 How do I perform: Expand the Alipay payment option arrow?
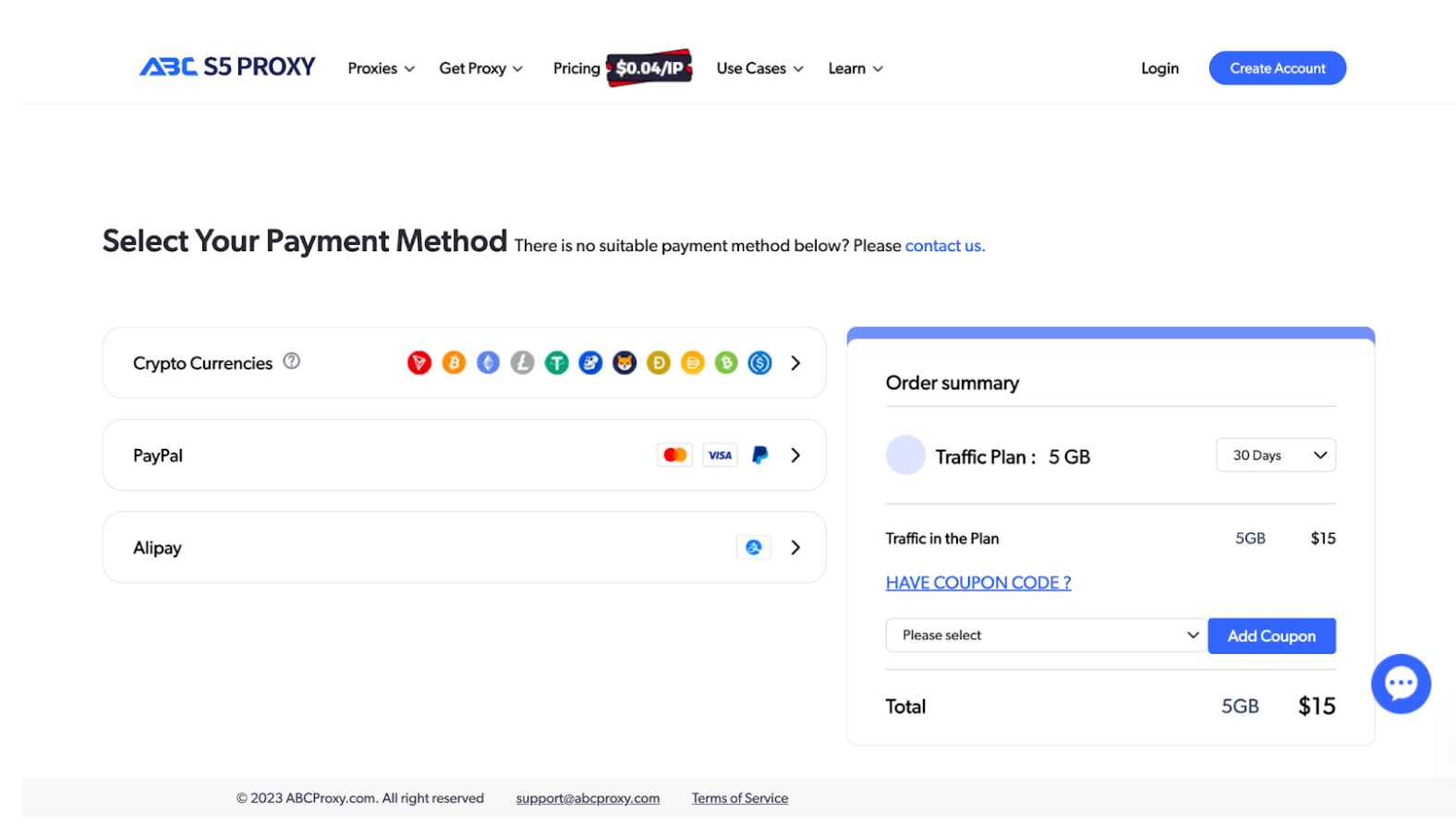tap(795, 548)
